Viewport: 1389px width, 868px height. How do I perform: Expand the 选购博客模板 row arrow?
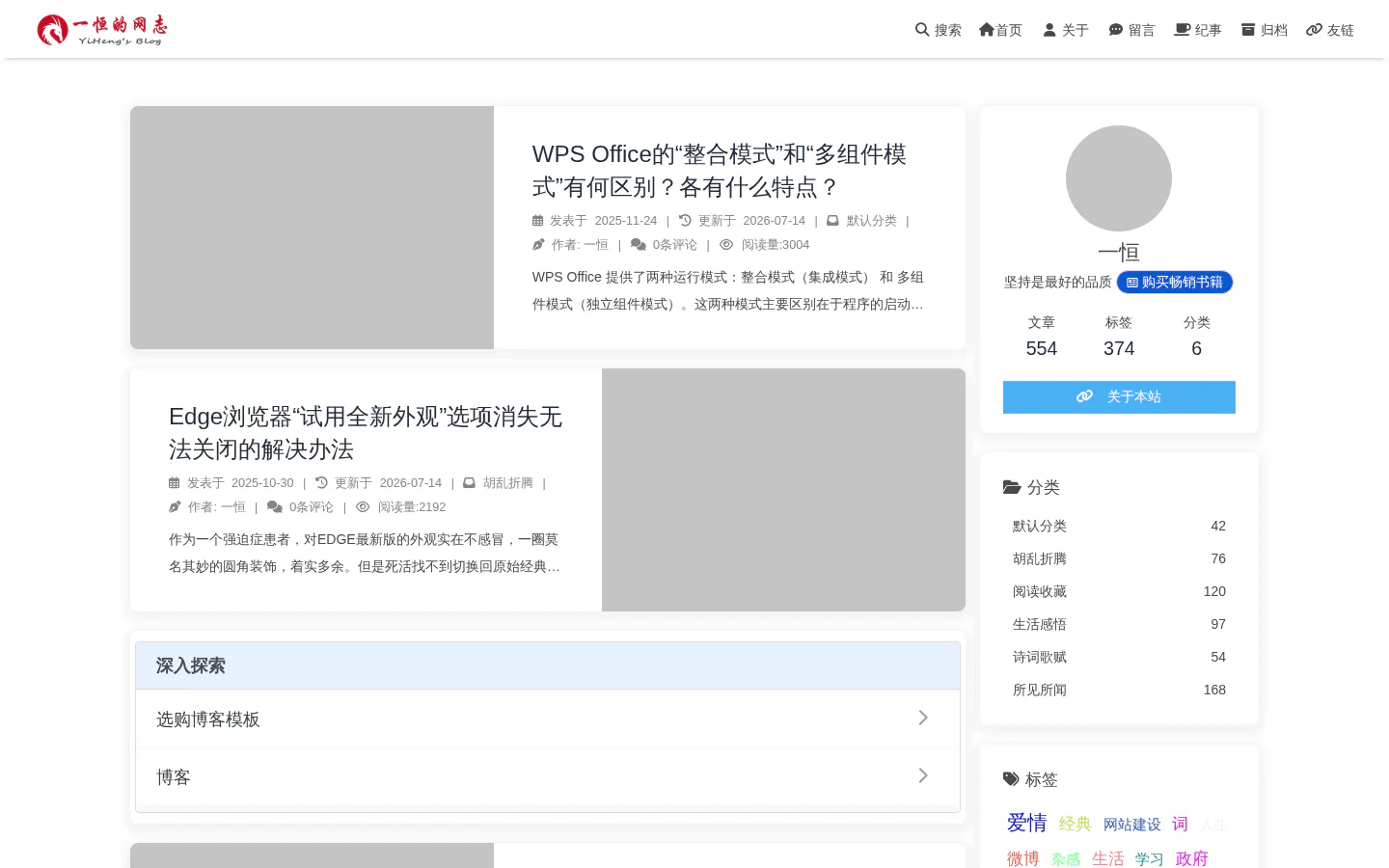[x=923, y=718]
